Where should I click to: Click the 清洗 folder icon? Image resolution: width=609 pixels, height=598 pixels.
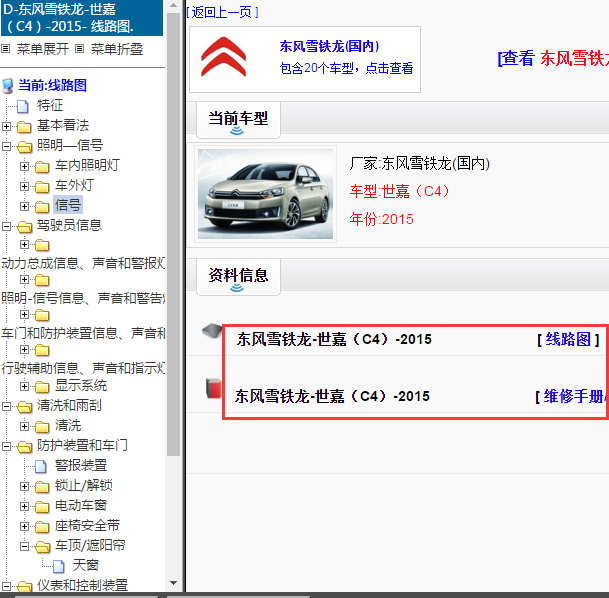tap(42, 426)
